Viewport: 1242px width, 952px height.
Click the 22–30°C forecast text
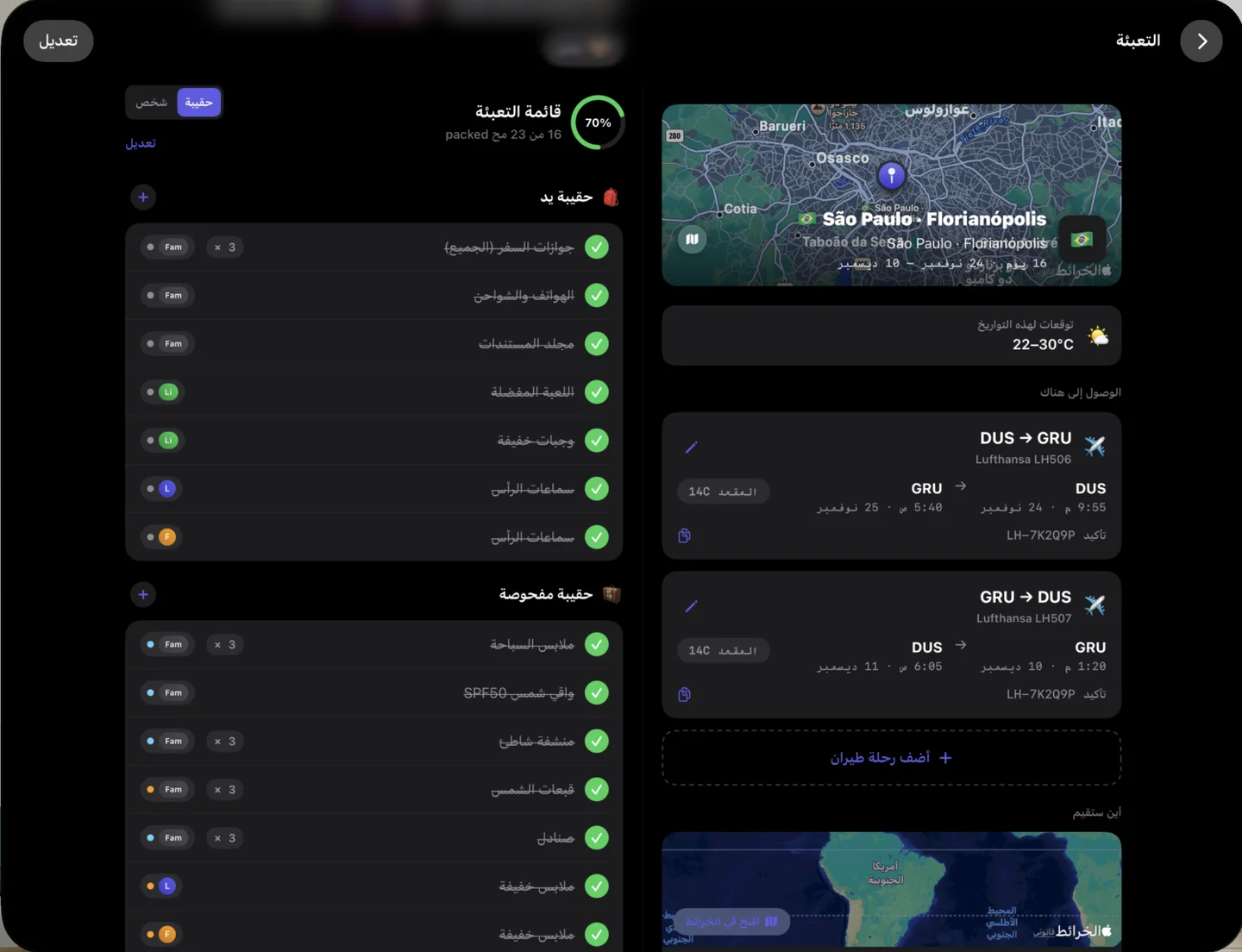click(1043, 344)
